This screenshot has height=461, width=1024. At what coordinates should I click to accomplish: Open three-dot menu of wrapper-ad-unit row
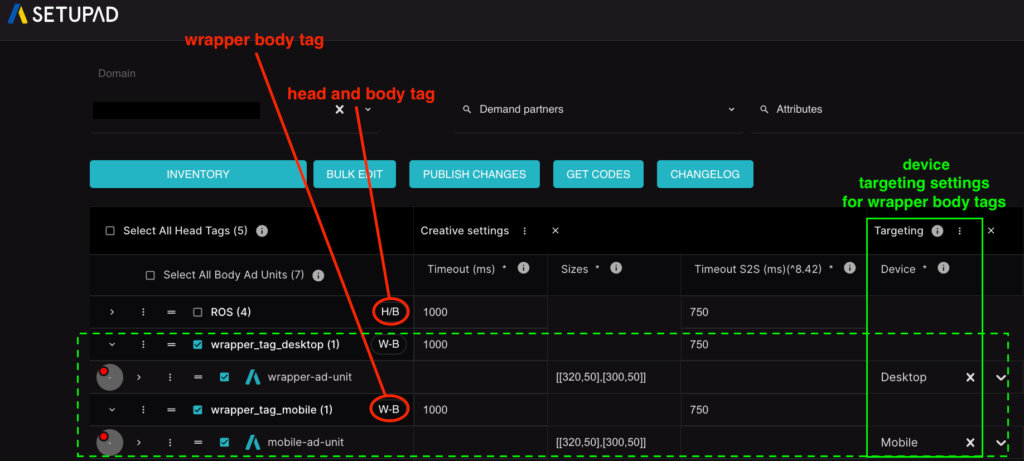[x=170, y=377]
